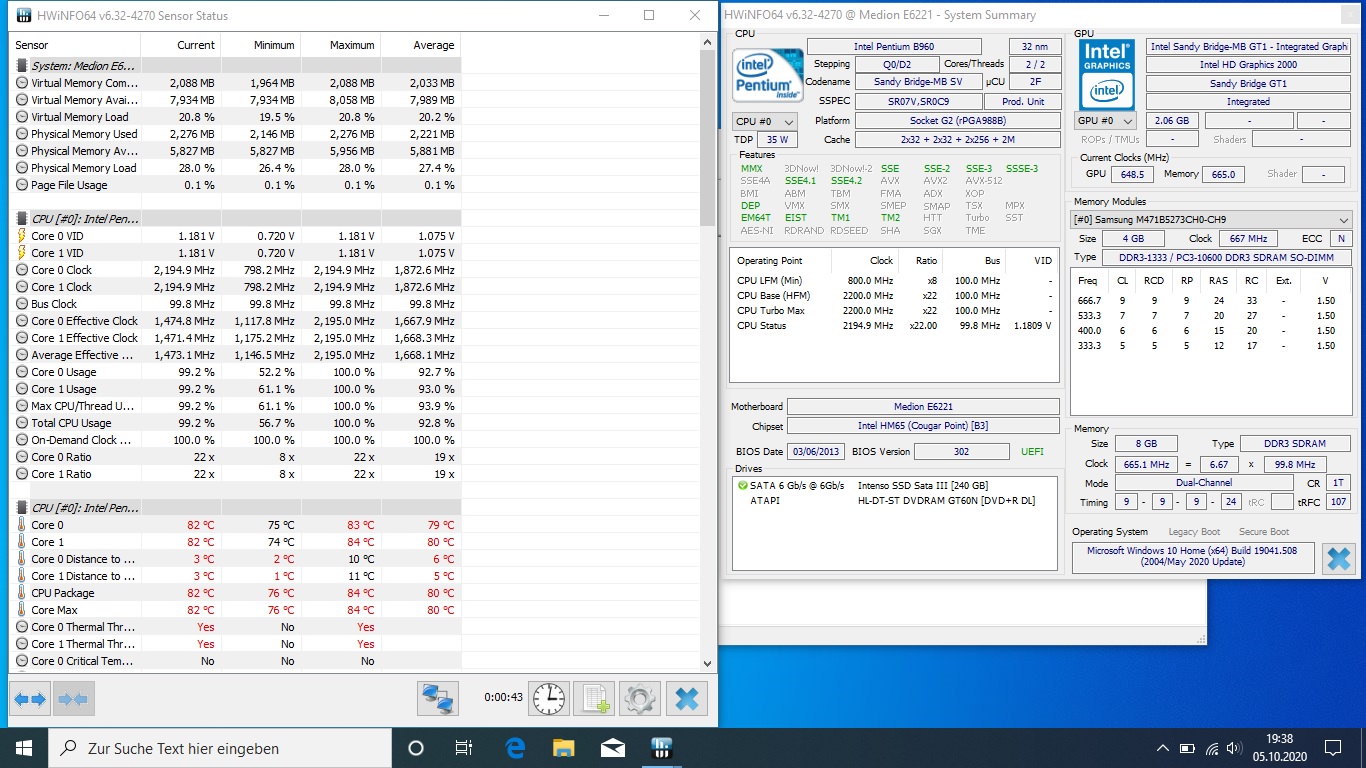Click the sensor list scrollbar up arrow
Viewport: 1366px width, 768px height.
(709, 44)
